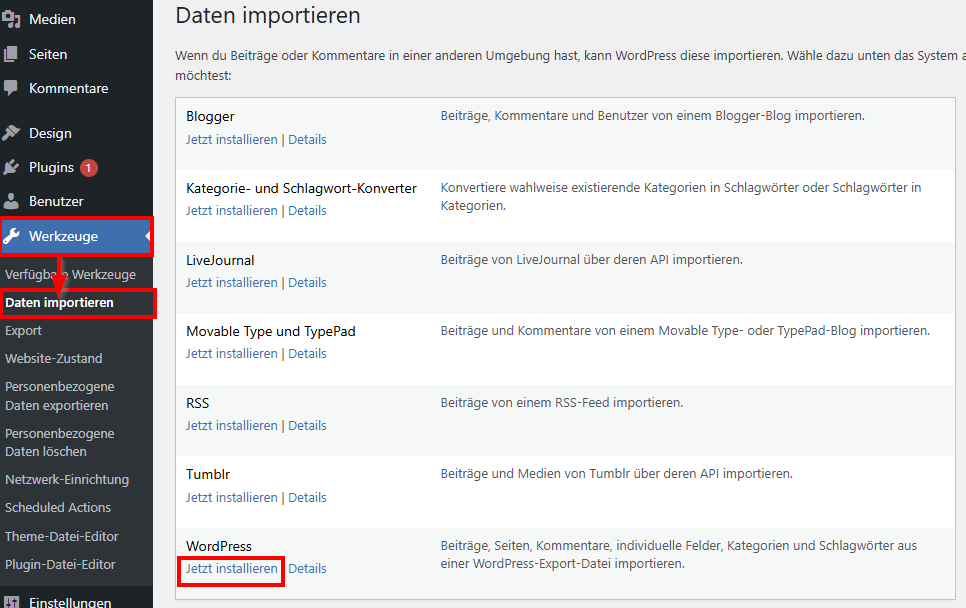
Task: Open Plugin-Datei-Editor submenu item
Action: coord(60,564)
